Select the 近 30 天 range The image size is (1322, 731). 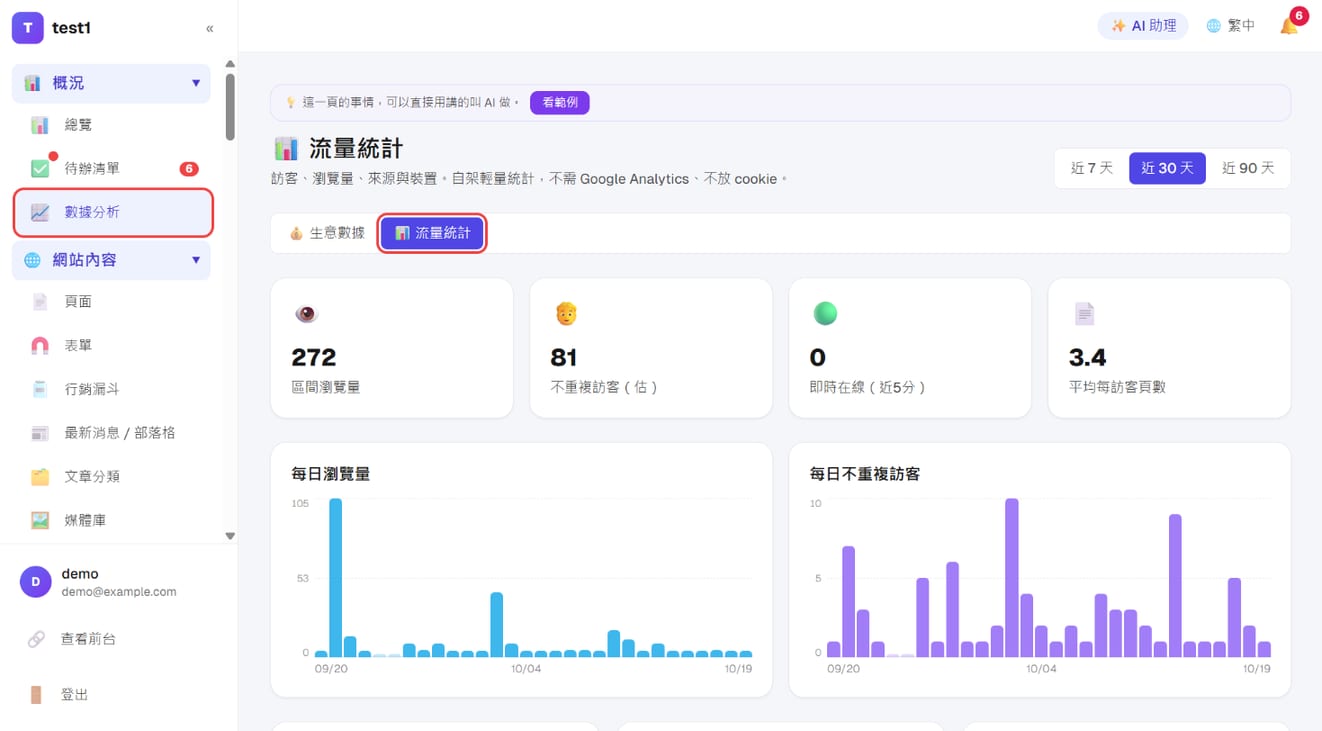(1167, 168)
